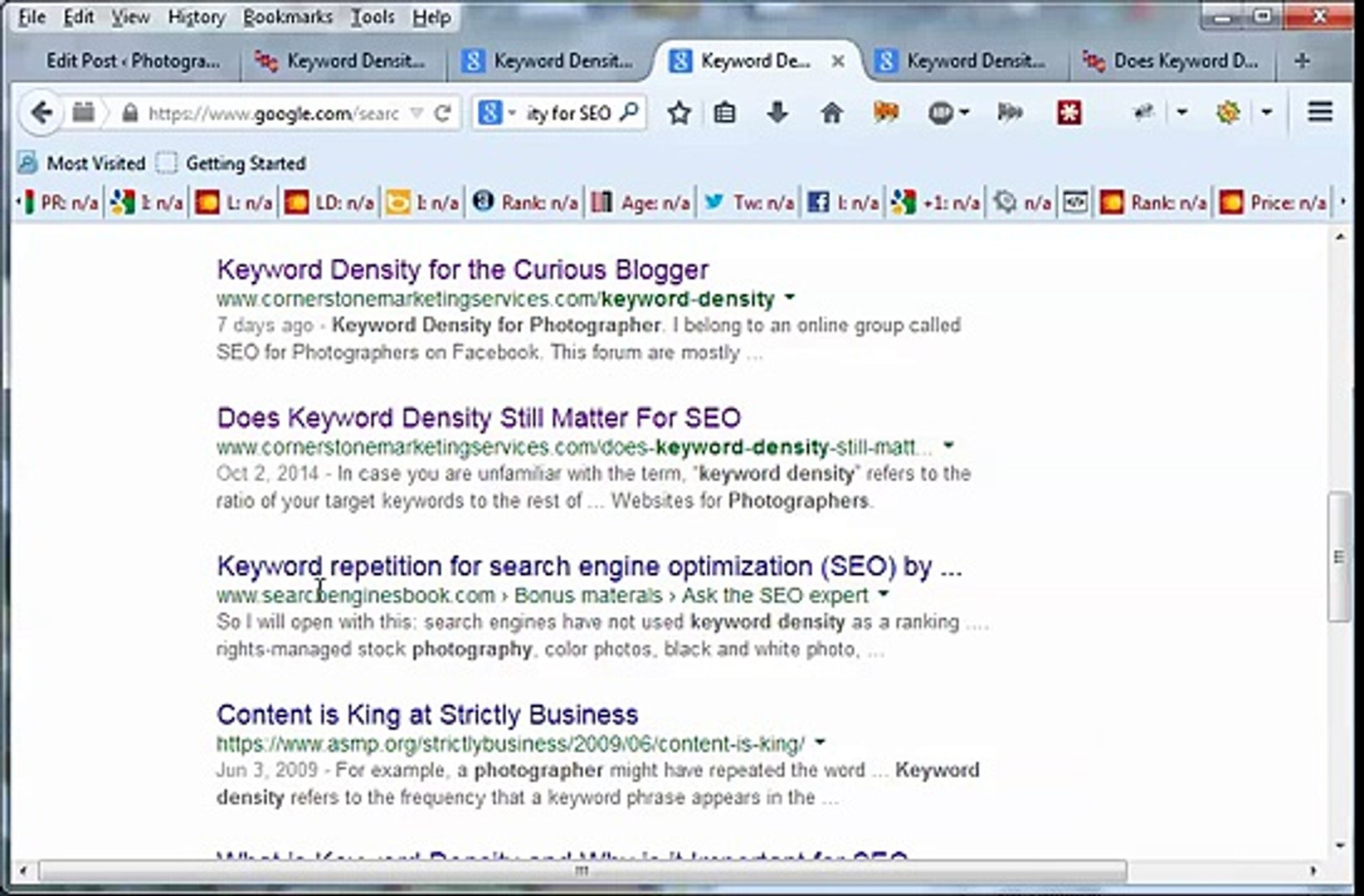Image resolution: width=1364 pixels, height=896 pixels.
Task: Expand options arrow for does-keyword-density-still-matt result
Action: point(948,446)
